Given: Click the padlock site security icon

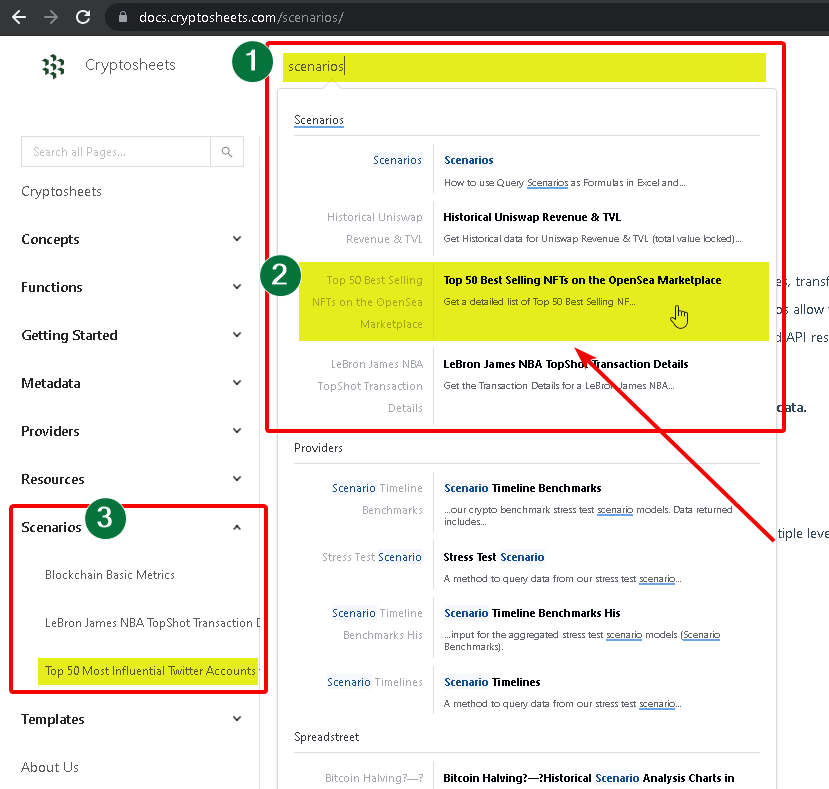Looking at the screenshot, I should pos(123,17).
